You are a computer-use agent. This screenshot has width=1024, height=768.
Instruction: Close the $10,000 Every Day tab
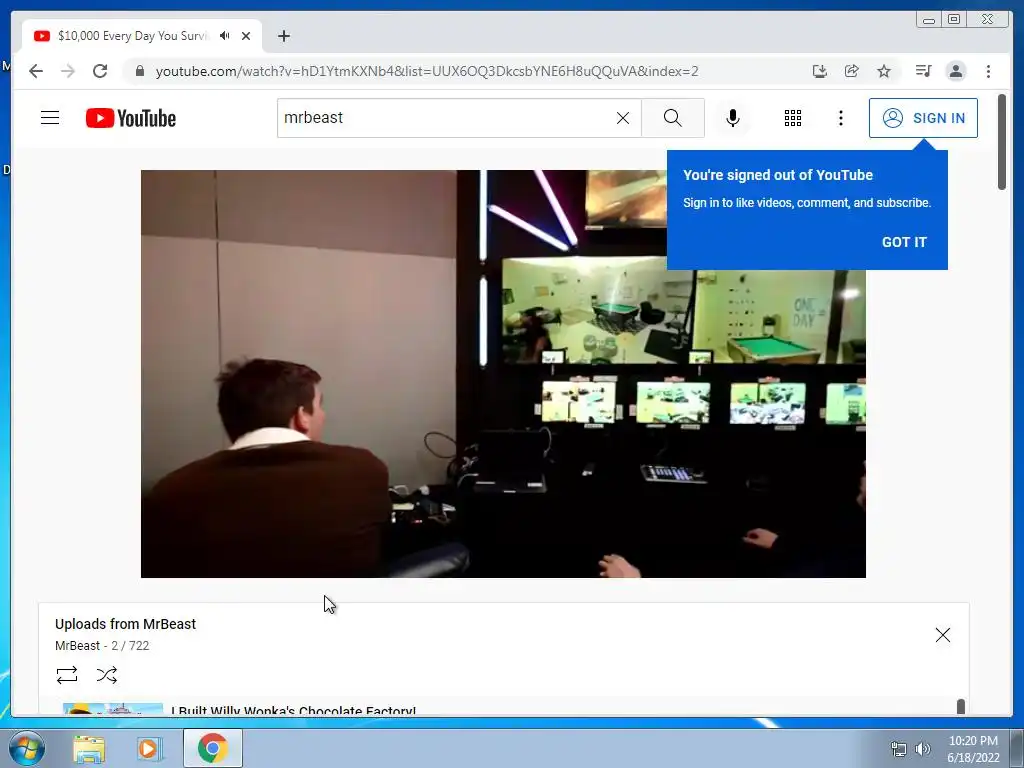(x=246, y=36)
